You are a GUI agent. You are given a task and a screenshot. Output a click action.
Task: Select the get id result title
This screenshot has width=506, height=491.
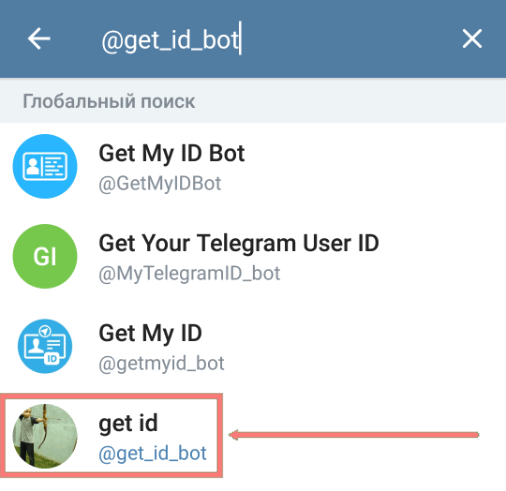coord(128,423)
